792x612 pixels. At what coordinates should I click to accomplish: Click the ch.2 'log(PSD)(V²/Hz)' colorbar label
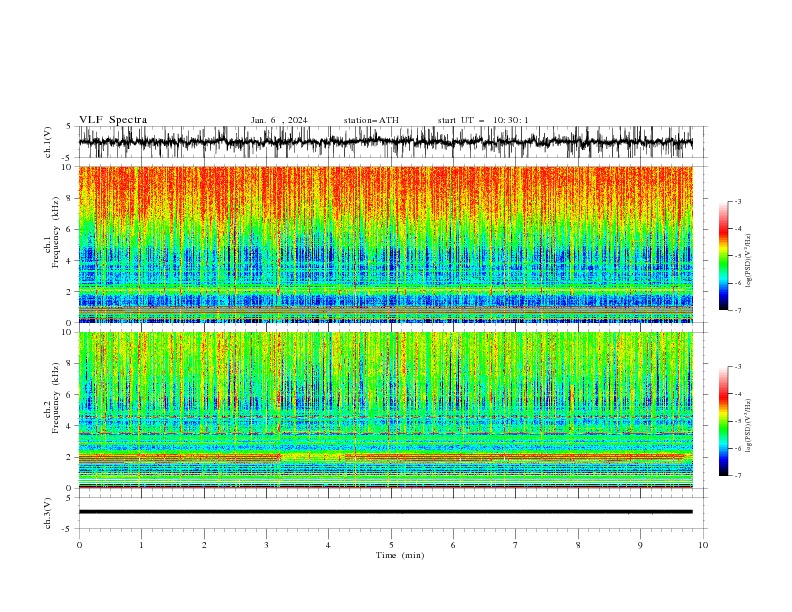tap(749, 426)
